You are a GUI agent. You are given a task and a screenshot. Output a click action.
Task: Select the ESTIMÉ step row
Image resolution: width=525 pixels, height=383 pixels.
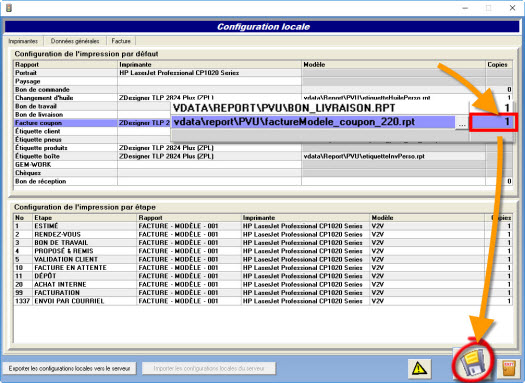click(x=263, y=226)
